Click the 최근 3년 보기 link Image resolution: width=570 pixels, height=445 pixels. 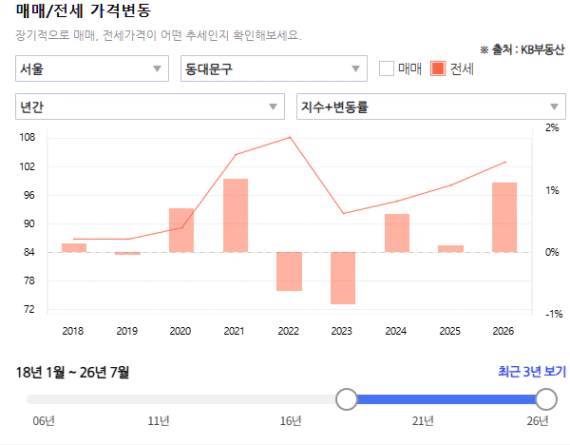tap(532, 372)
